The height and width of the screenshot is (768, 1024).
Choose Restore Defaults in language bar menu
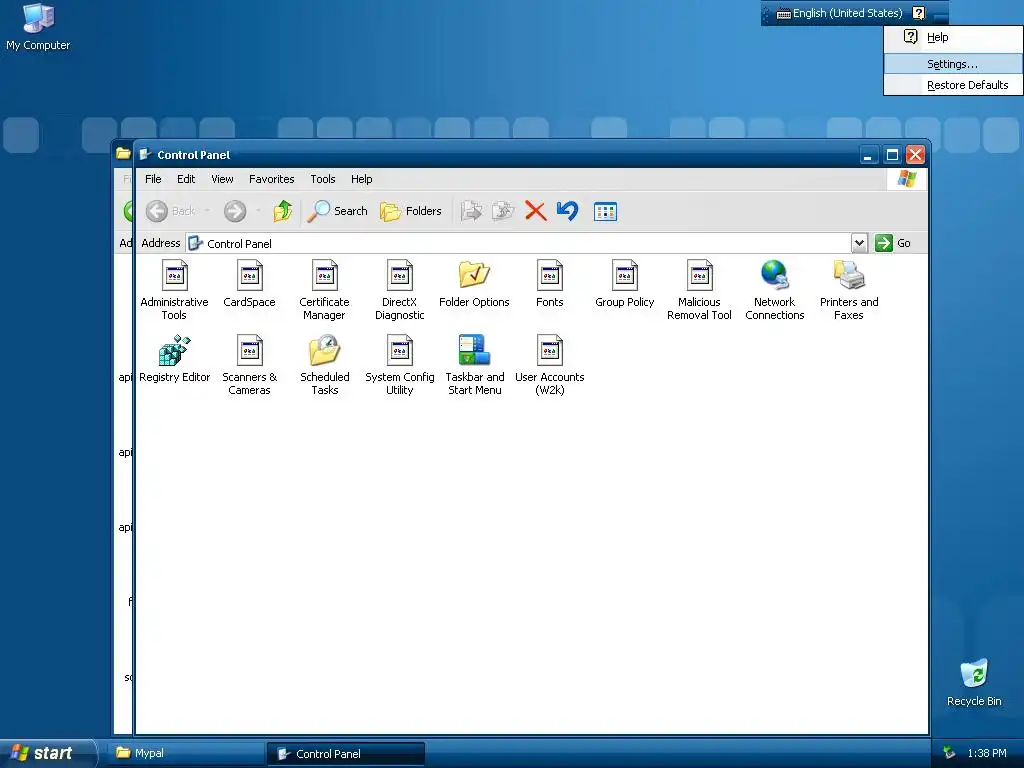(953, 85)
